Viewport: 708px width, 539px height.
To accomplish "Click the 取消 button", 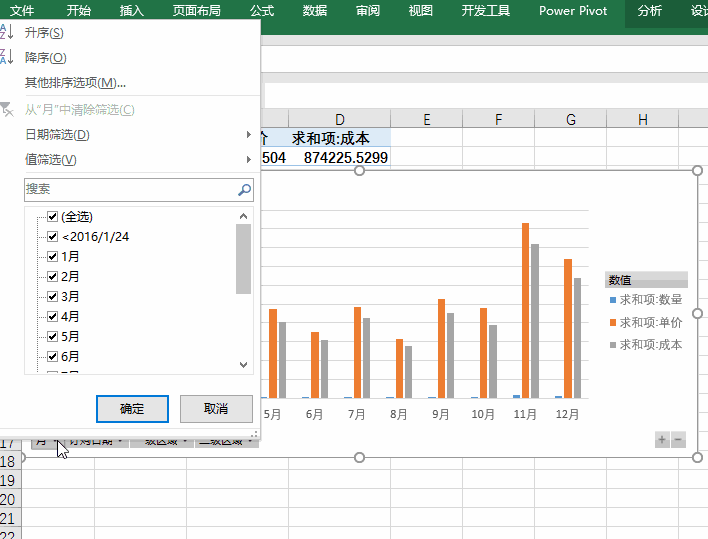I will coord(216,409).
